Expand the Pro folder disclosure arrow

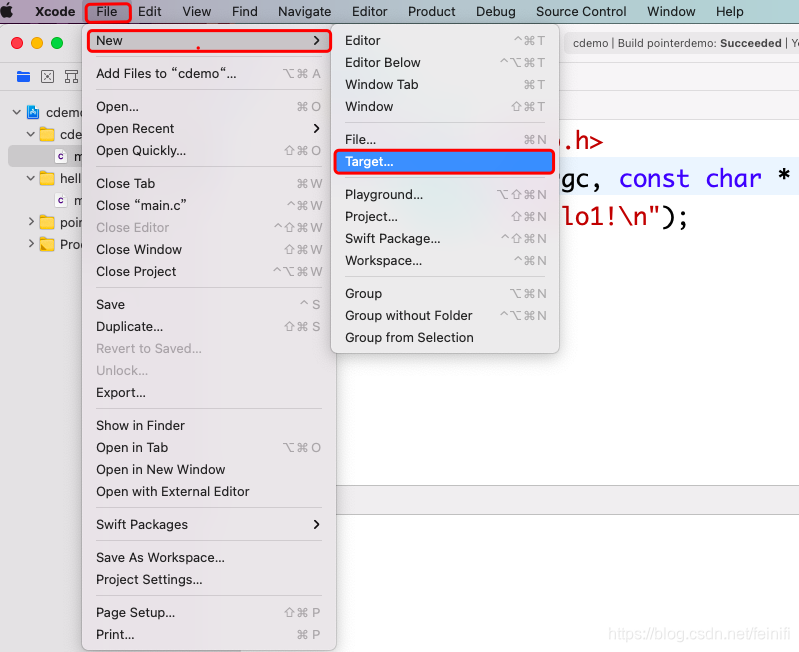coord(31,244)
